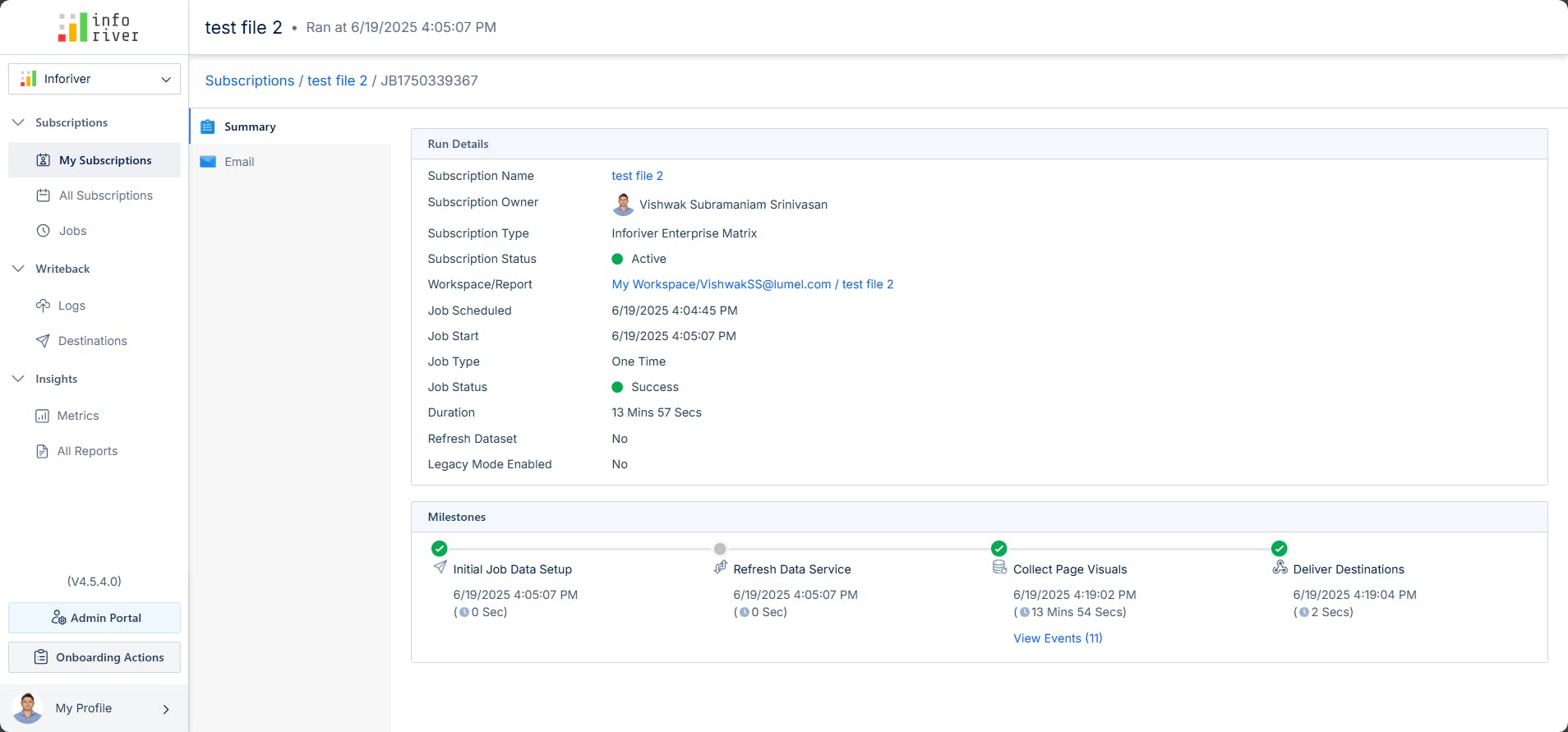The image size is (1568, 732).
Task: Click clock icon beside 2 Secs
Action: click(x=1304, y=612)
